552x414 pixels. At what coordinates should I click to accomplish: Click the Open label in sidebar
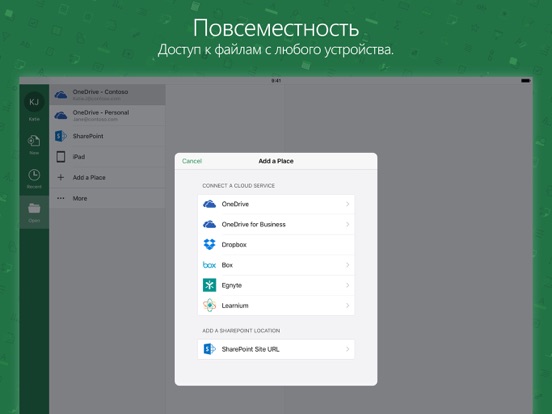point(34,220)
